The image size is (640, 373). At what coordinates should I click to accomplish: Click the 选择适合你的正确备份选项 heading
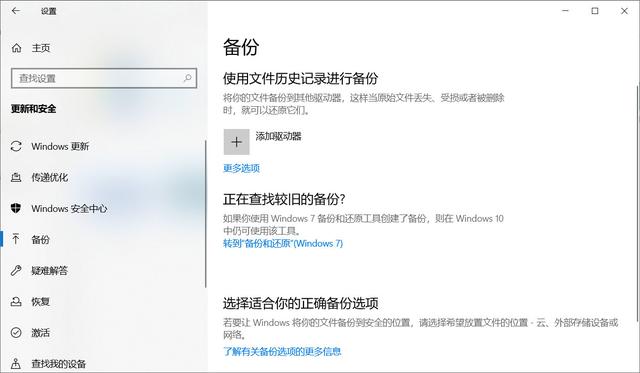(300, 303)
